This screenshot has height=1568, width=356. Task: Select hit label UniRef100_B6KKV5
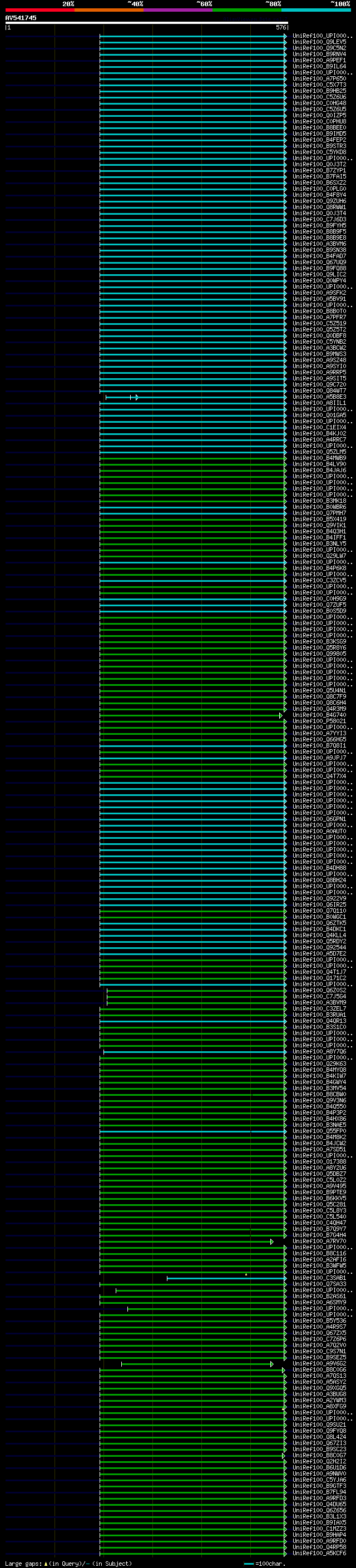tap(319, 1198)
